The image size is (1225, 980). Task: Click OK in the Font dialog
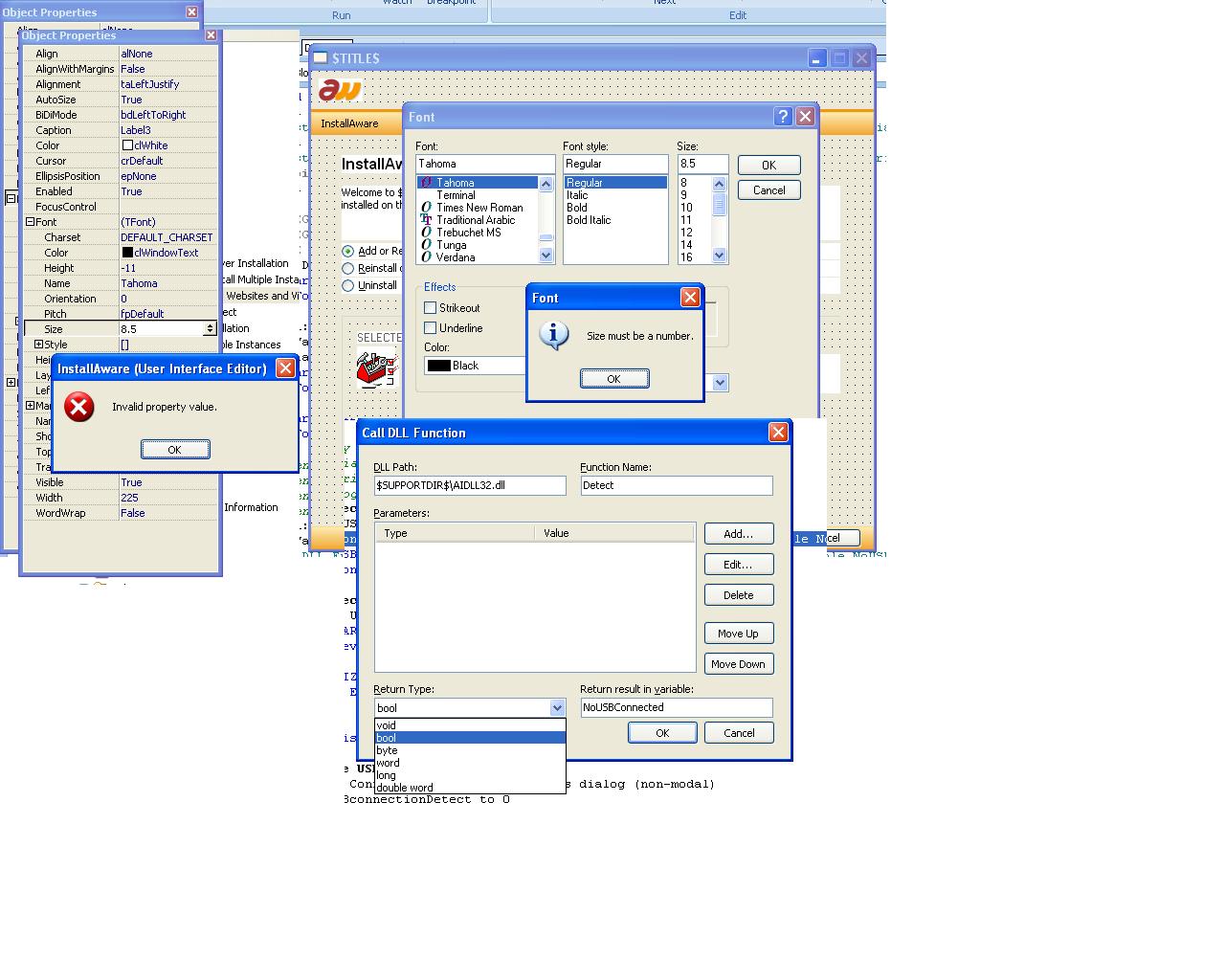point(768,166)
